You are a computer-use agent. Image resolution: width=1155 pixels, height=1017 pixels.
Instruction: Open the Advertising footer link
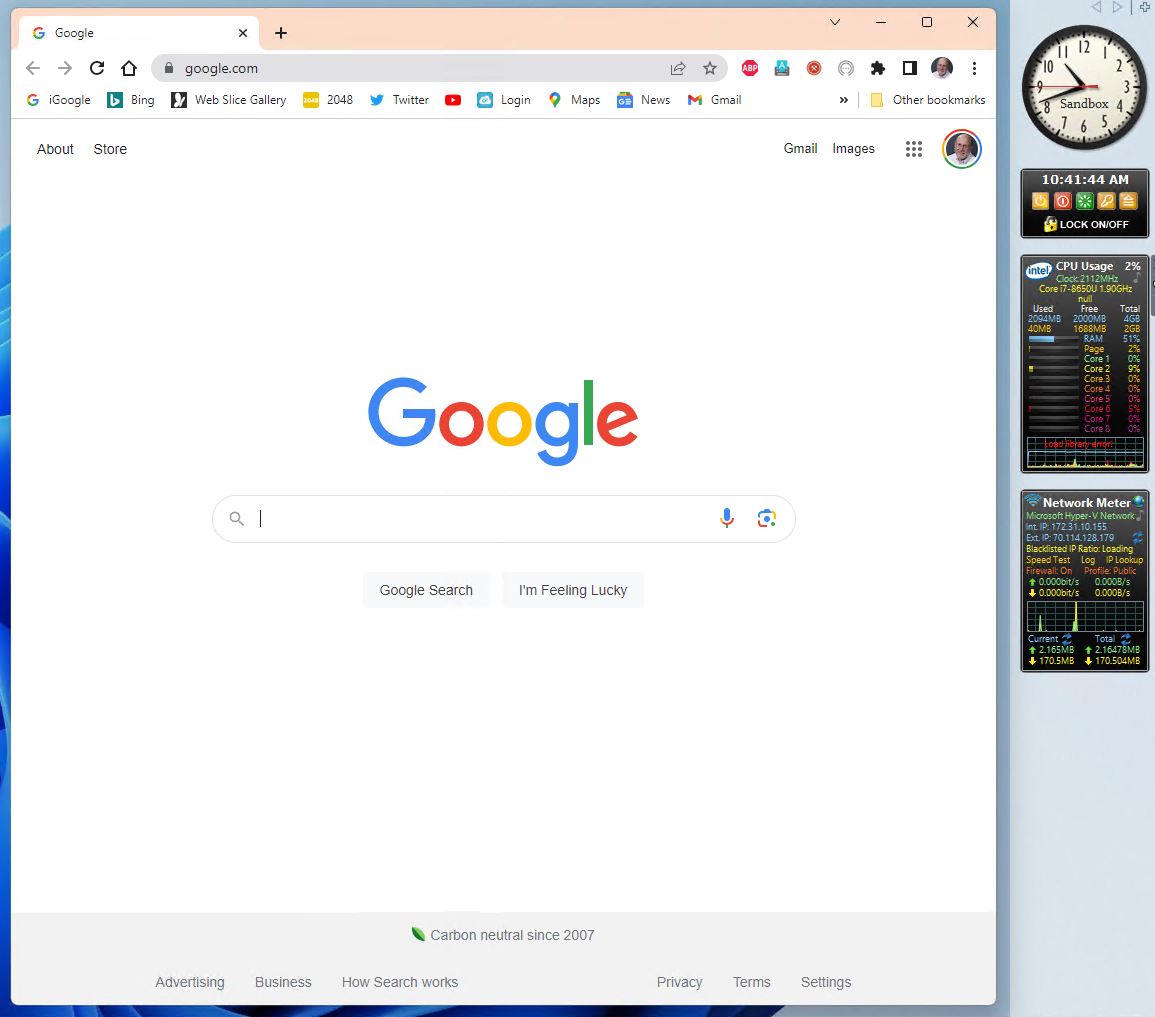pos(190,982)
